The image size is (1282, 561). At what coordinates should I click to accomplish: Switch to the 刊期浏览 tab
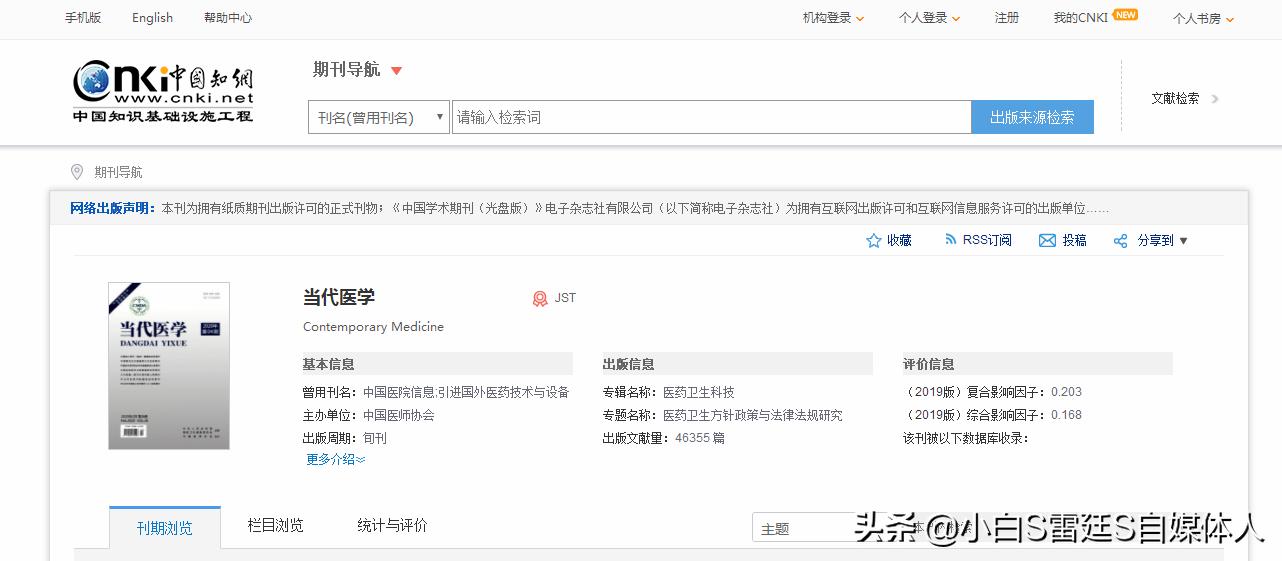pos(165,528)
